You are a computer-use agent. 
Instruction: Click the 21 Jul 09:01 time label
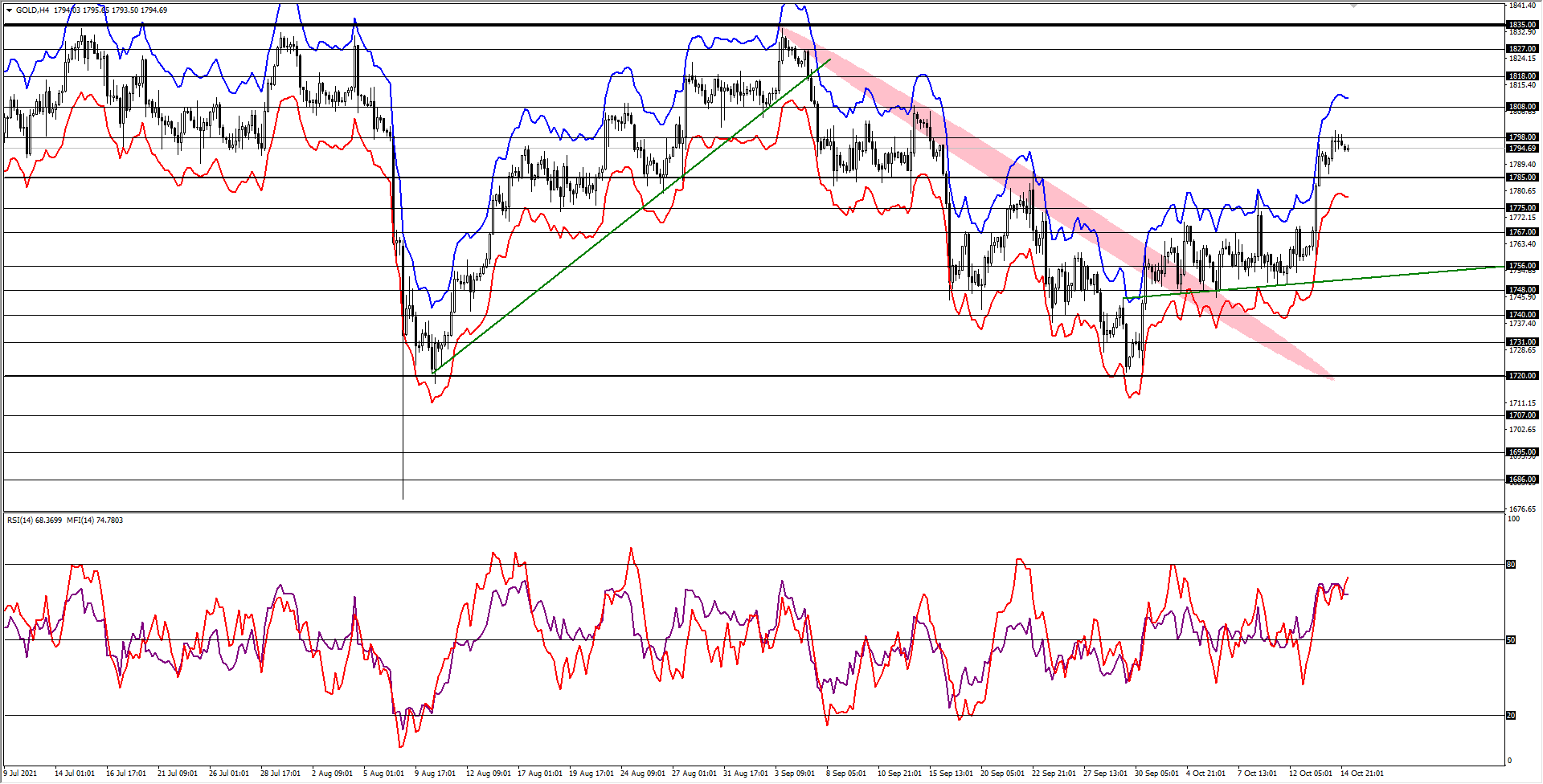coord(178,774)
